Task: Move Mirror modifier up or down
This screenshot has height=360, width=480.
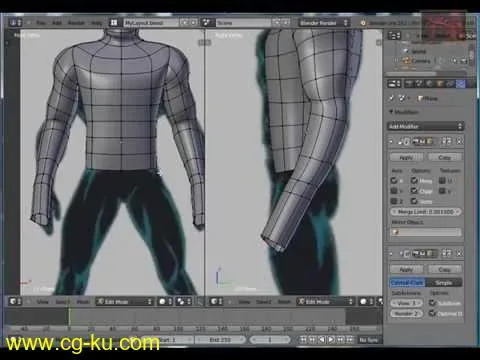Action: 446,141
